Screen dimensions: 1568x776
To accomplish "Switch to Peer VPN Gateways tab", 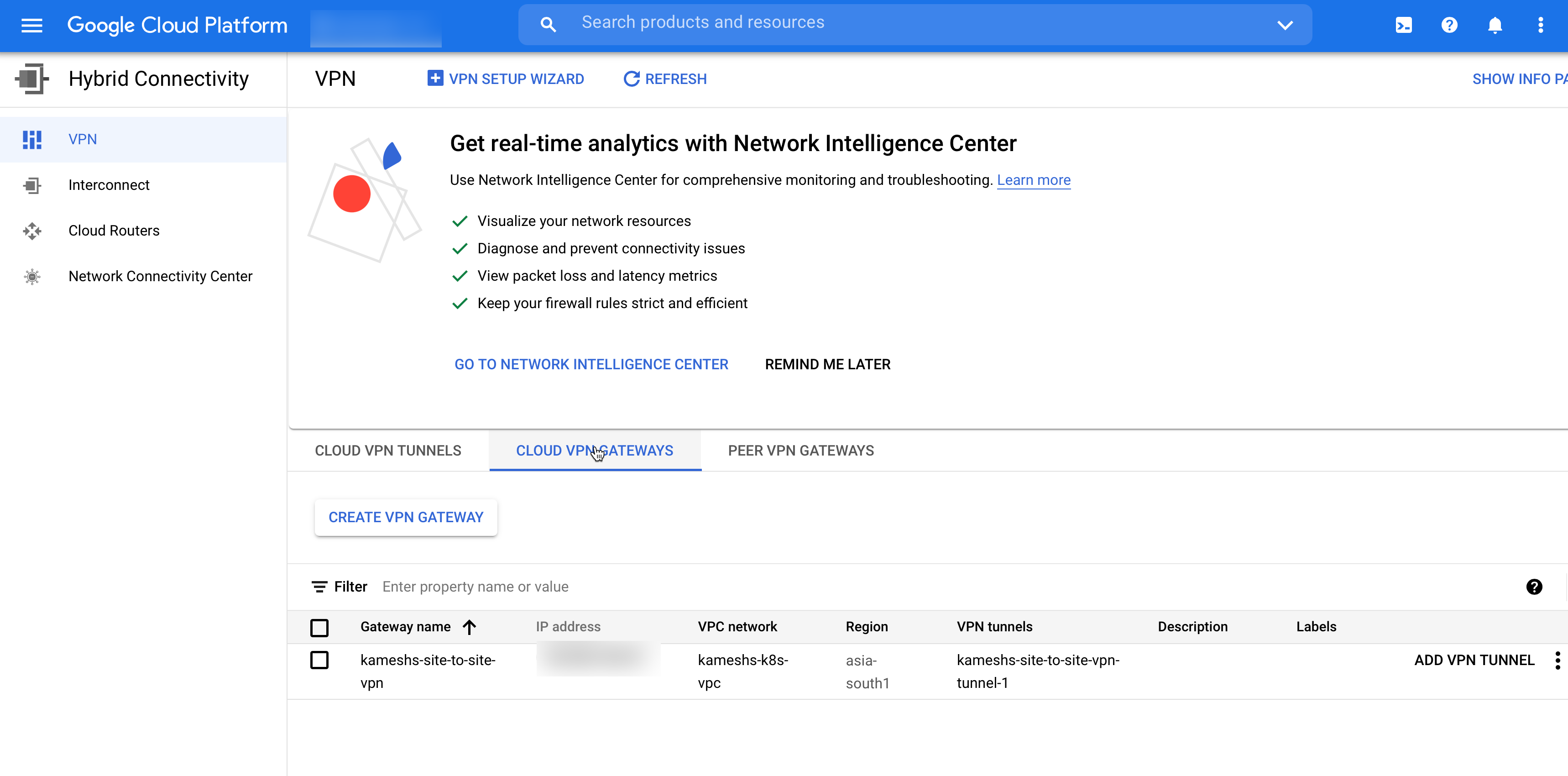I will point(801,451).
